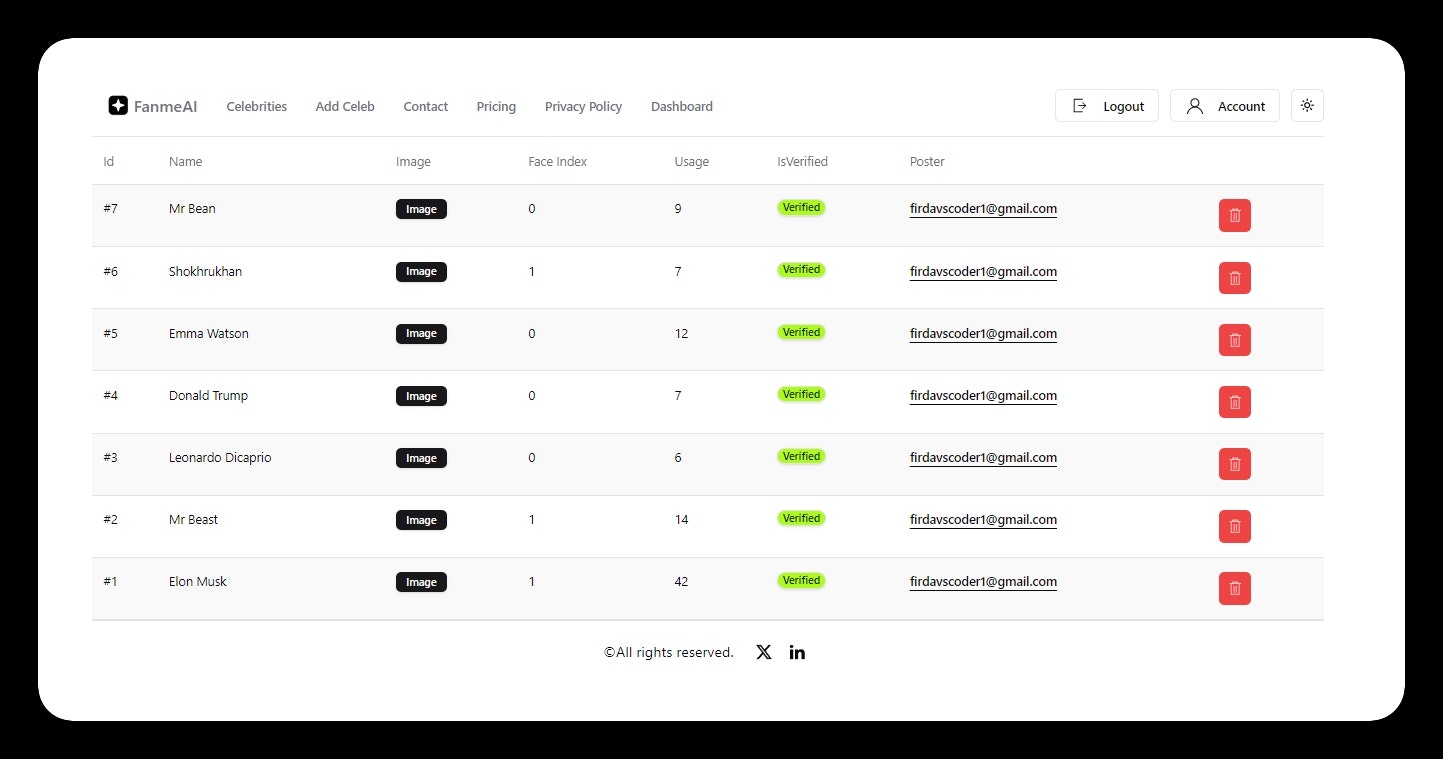Open Shokhrukhan's Image badge
The image size is (1443, 759).
click(x=421, y=271)
